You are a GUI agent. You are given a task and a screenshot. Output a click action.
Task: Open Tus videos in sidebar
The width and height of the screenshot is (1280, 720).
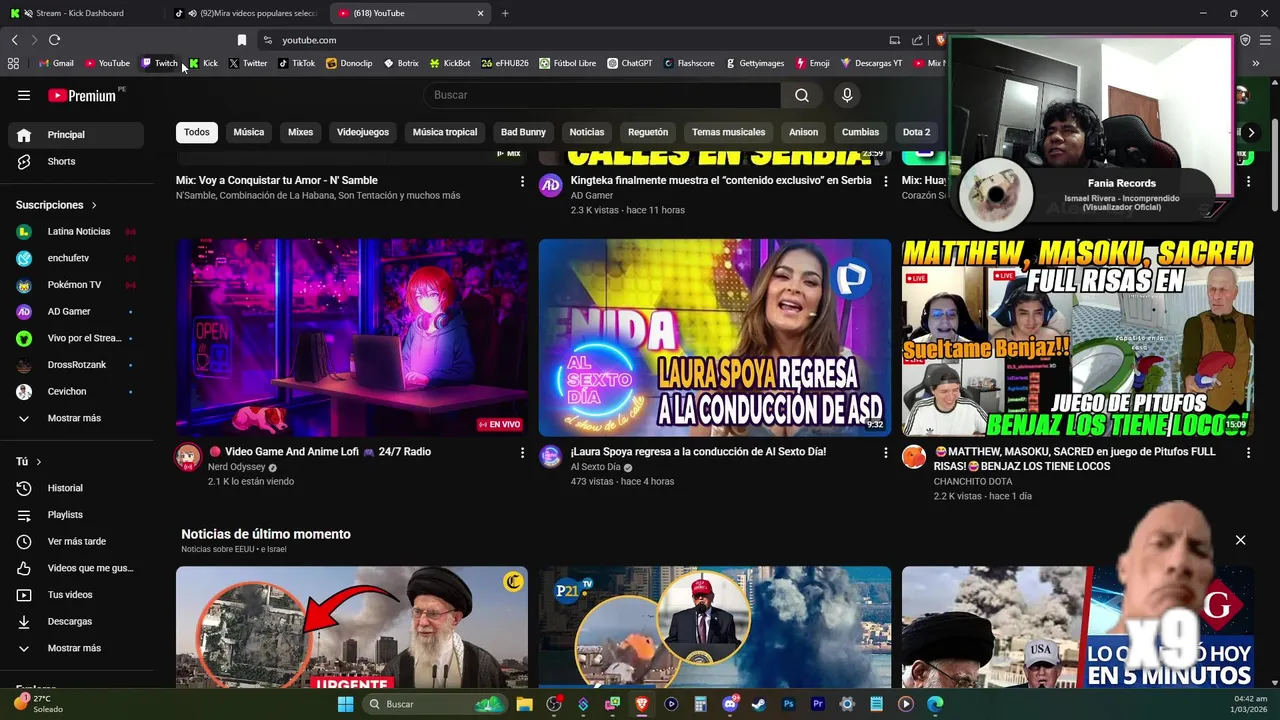coord(76,595)
